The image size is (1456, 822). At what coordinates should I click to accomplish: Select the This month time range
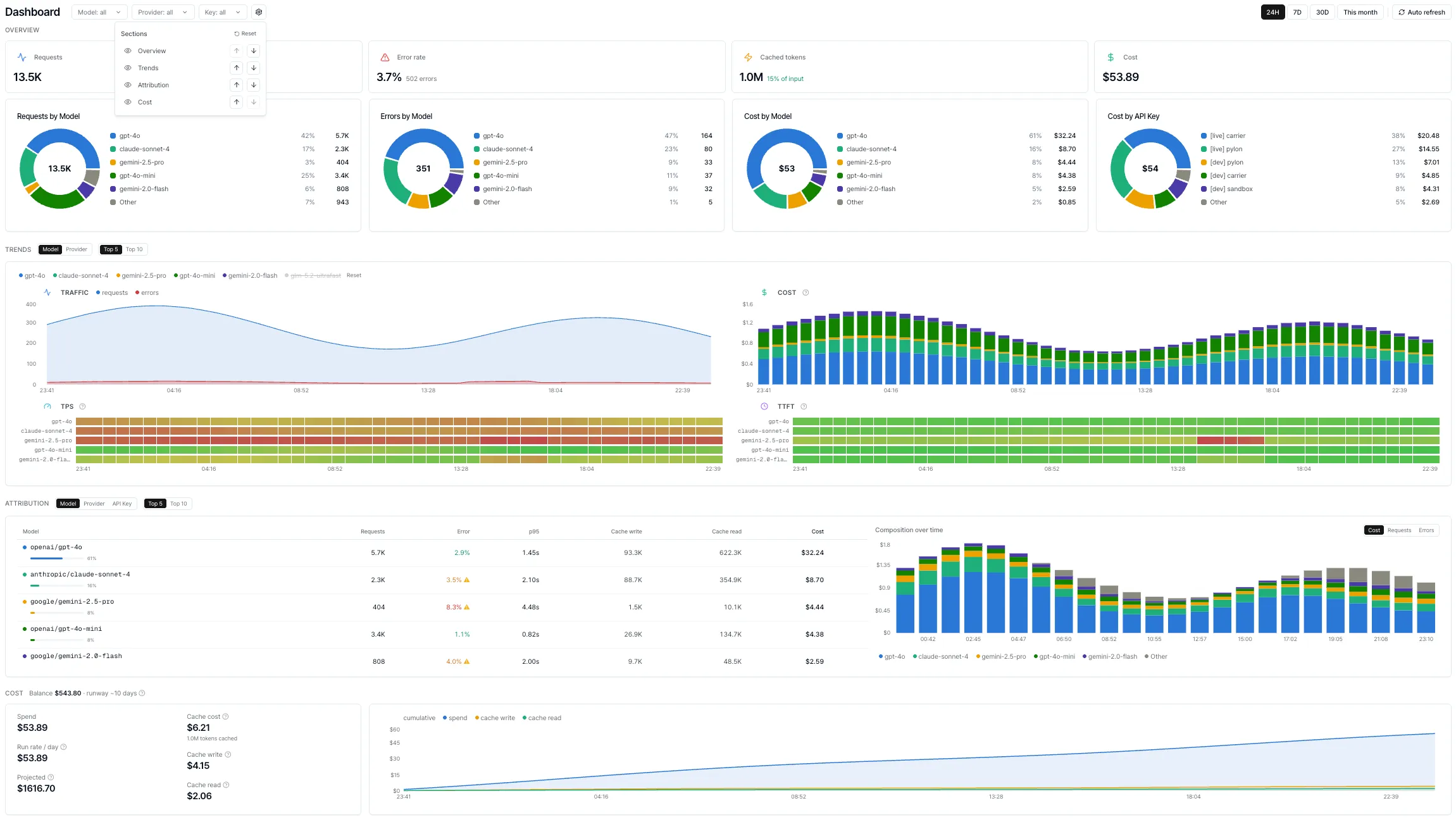coord(1360,12)
